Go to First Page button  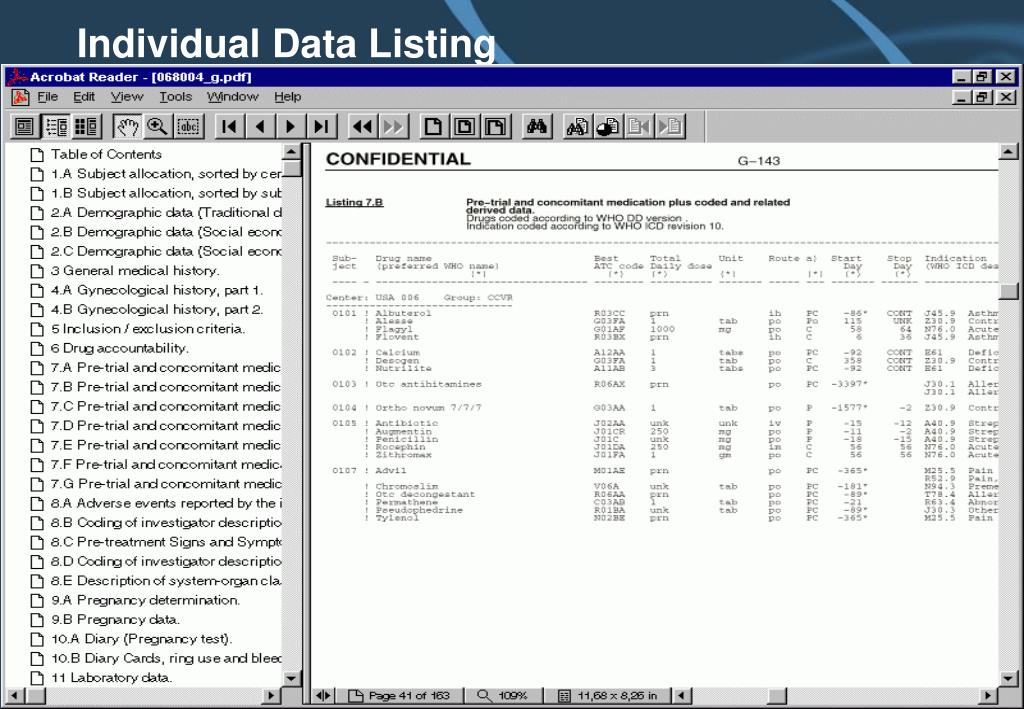pyautogui.click(x=230, y=126)
